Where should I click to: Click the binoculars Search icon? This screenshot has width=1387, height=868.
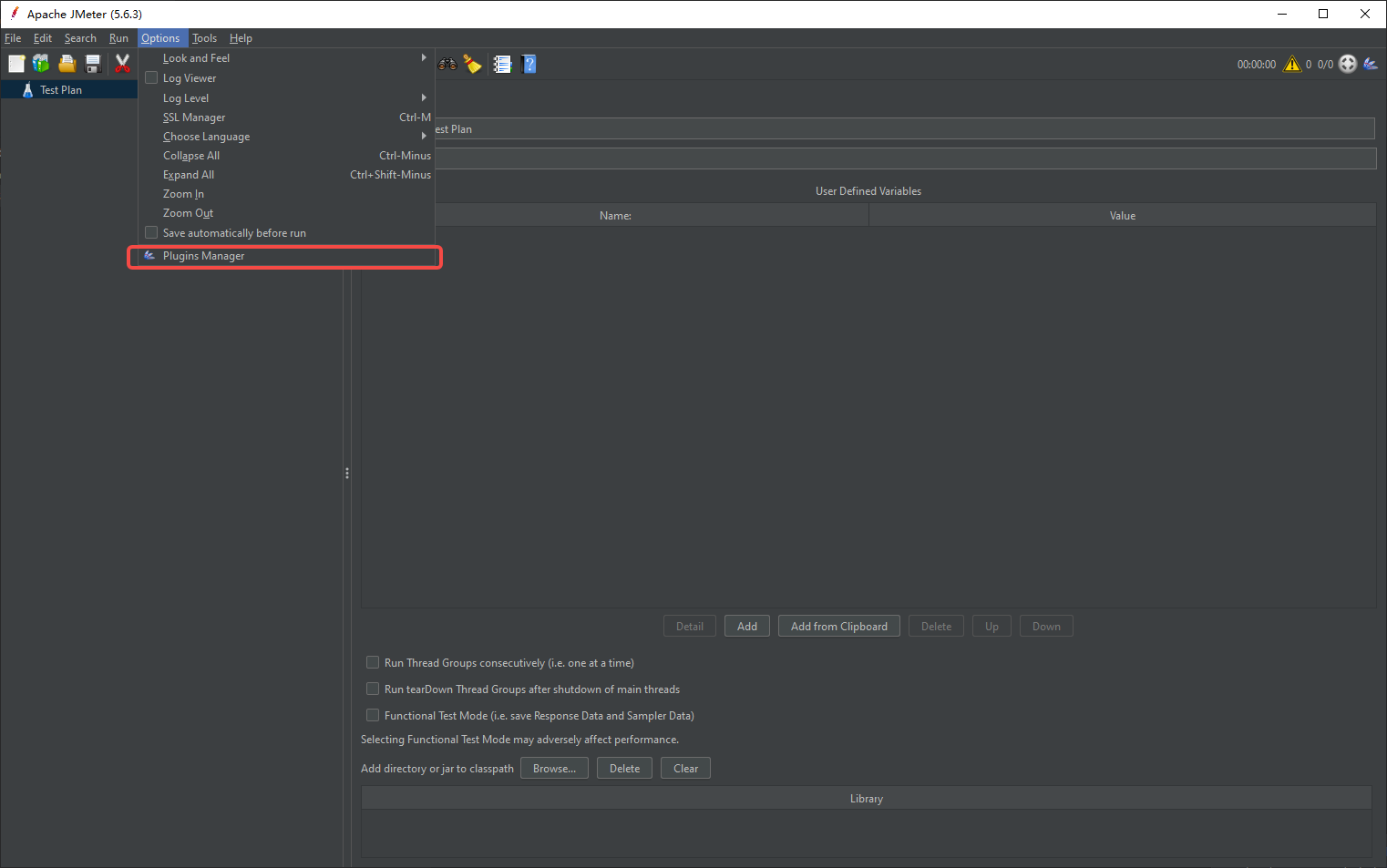447,64
